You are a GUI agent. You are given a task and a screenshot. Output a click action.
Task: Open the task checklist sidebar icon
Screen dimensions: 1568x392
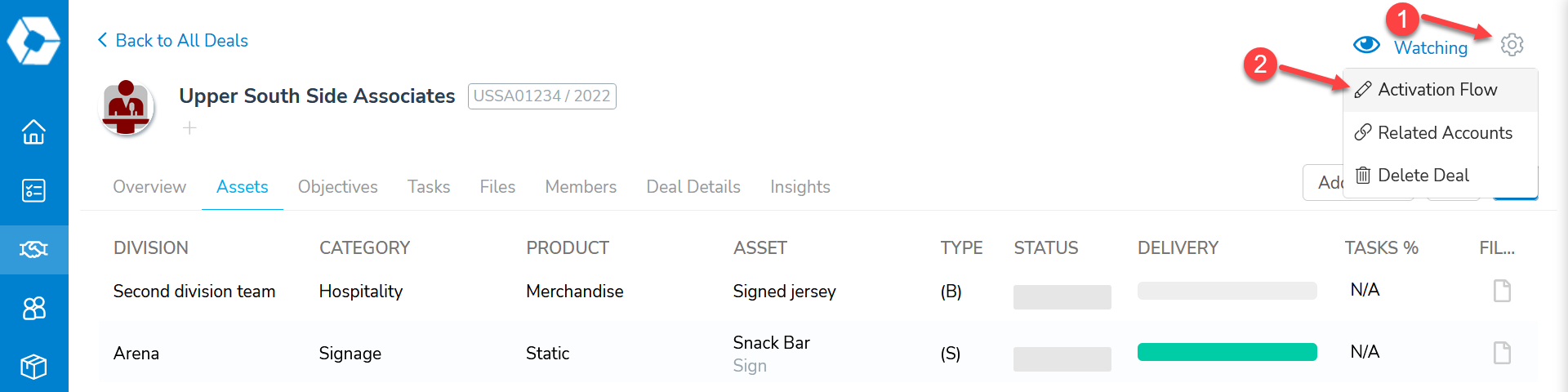pyautogui.click(x=33, y=190)
